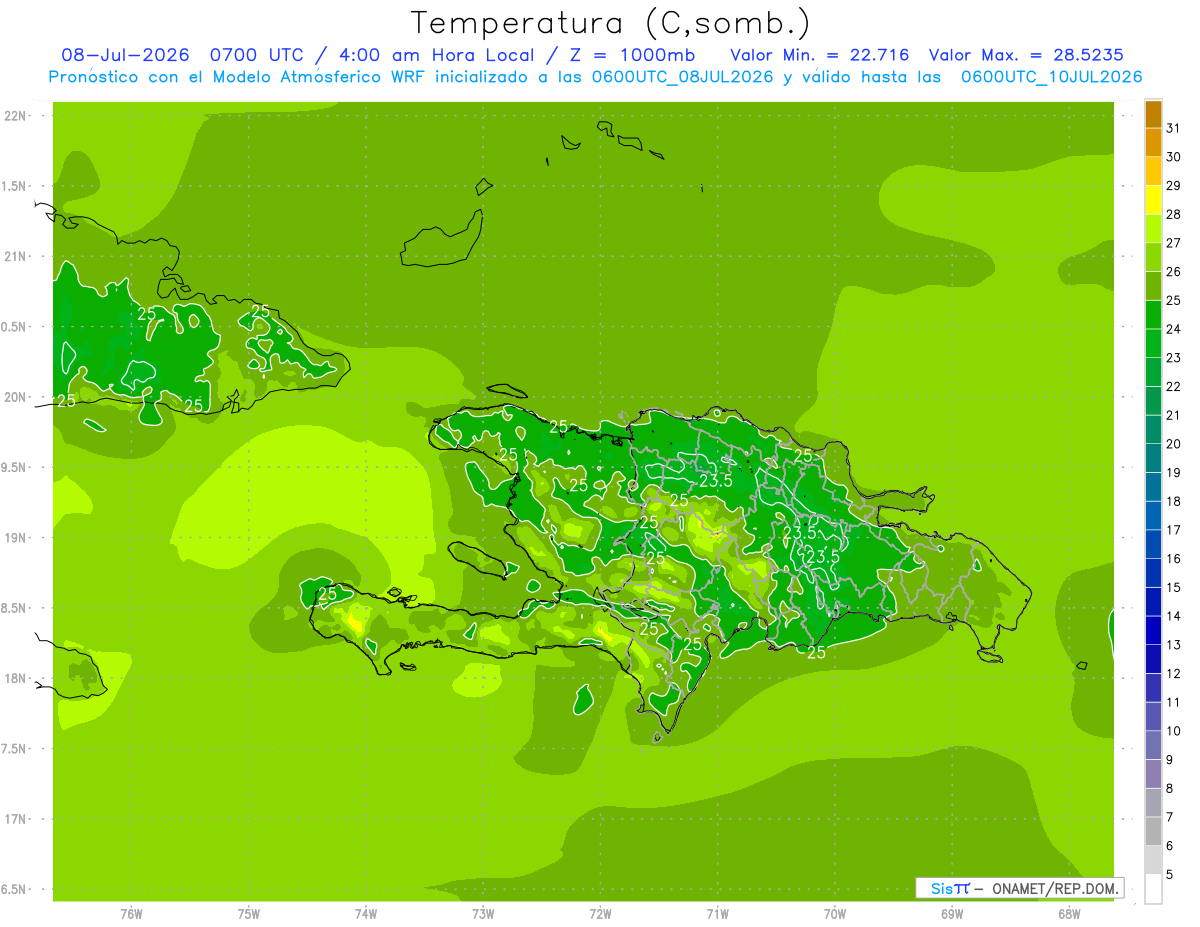Click the '20N' latitude axis label

click(16, 397)
